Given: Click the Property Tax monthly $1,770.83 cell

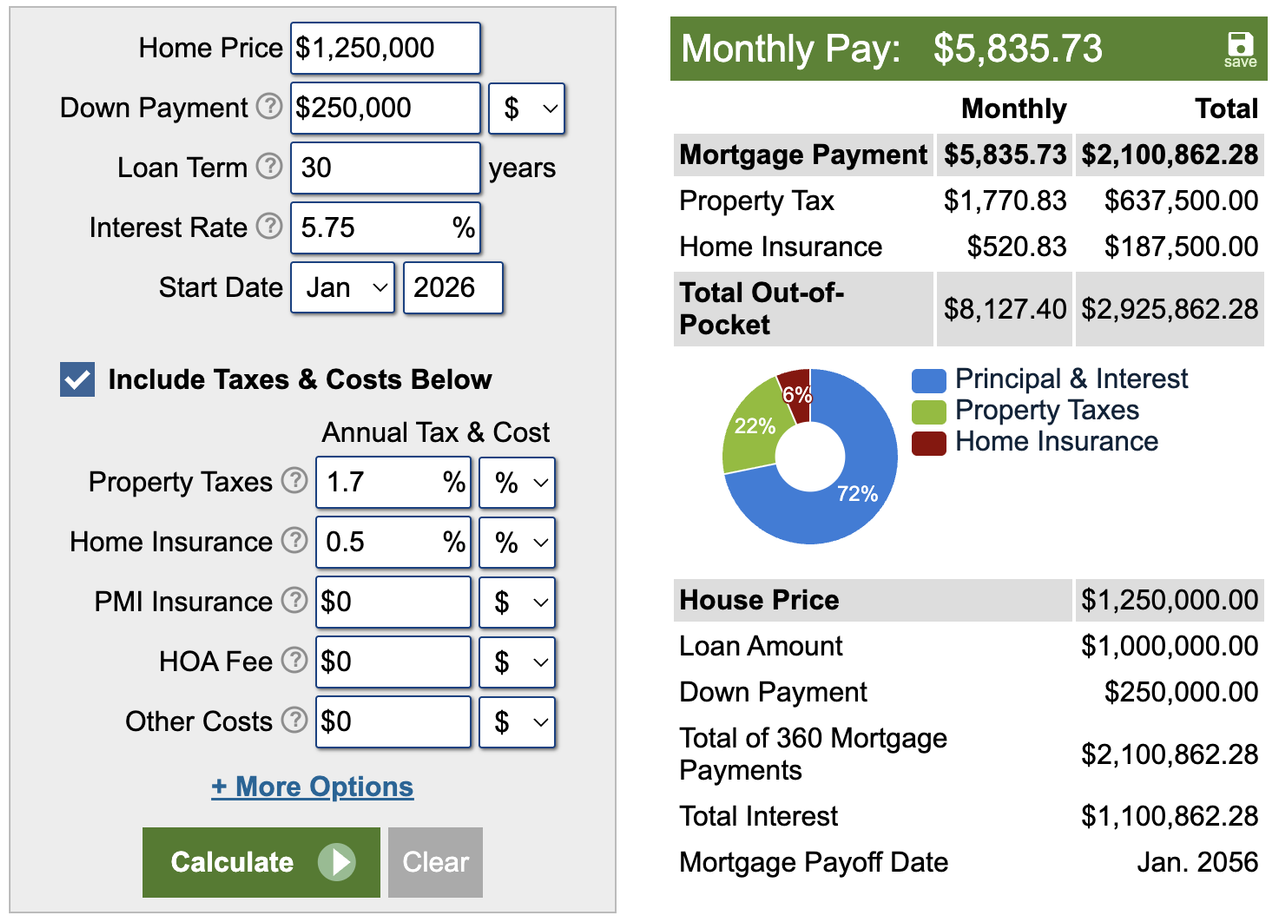Looking at the screenshot, I should (x=1005, y=201).
